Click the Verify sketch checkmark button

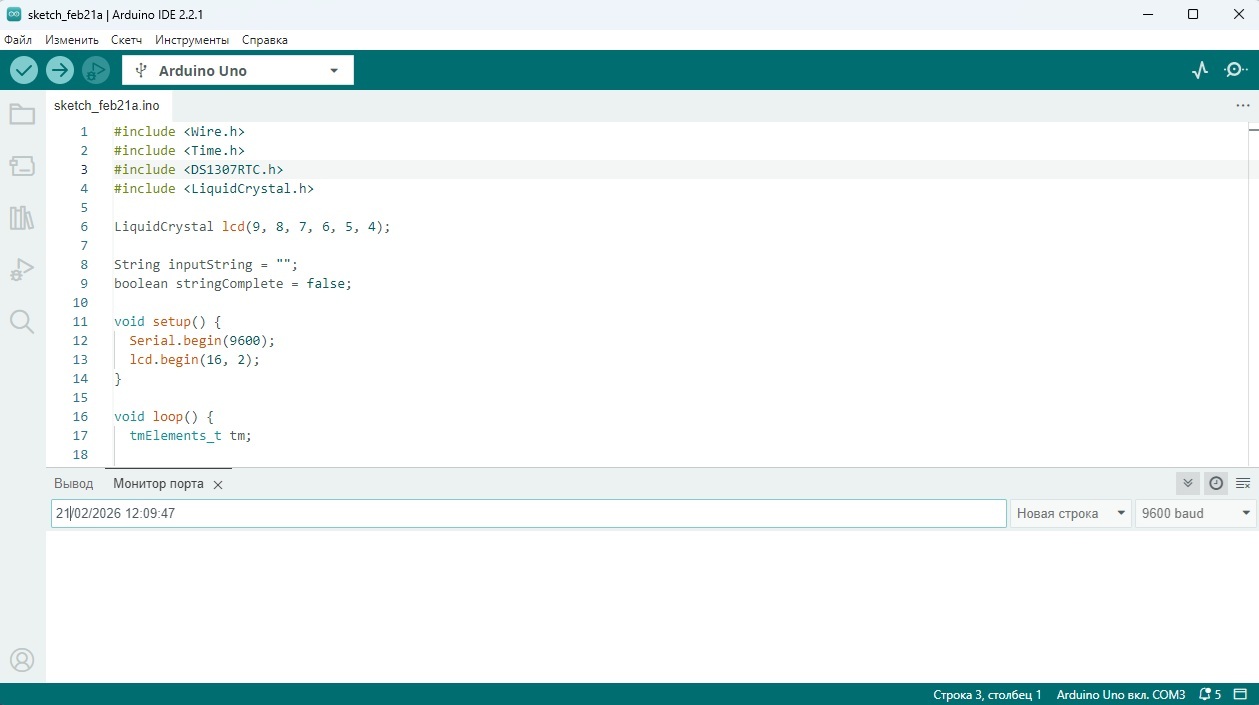pyautogui.click(x=24, y=70)
